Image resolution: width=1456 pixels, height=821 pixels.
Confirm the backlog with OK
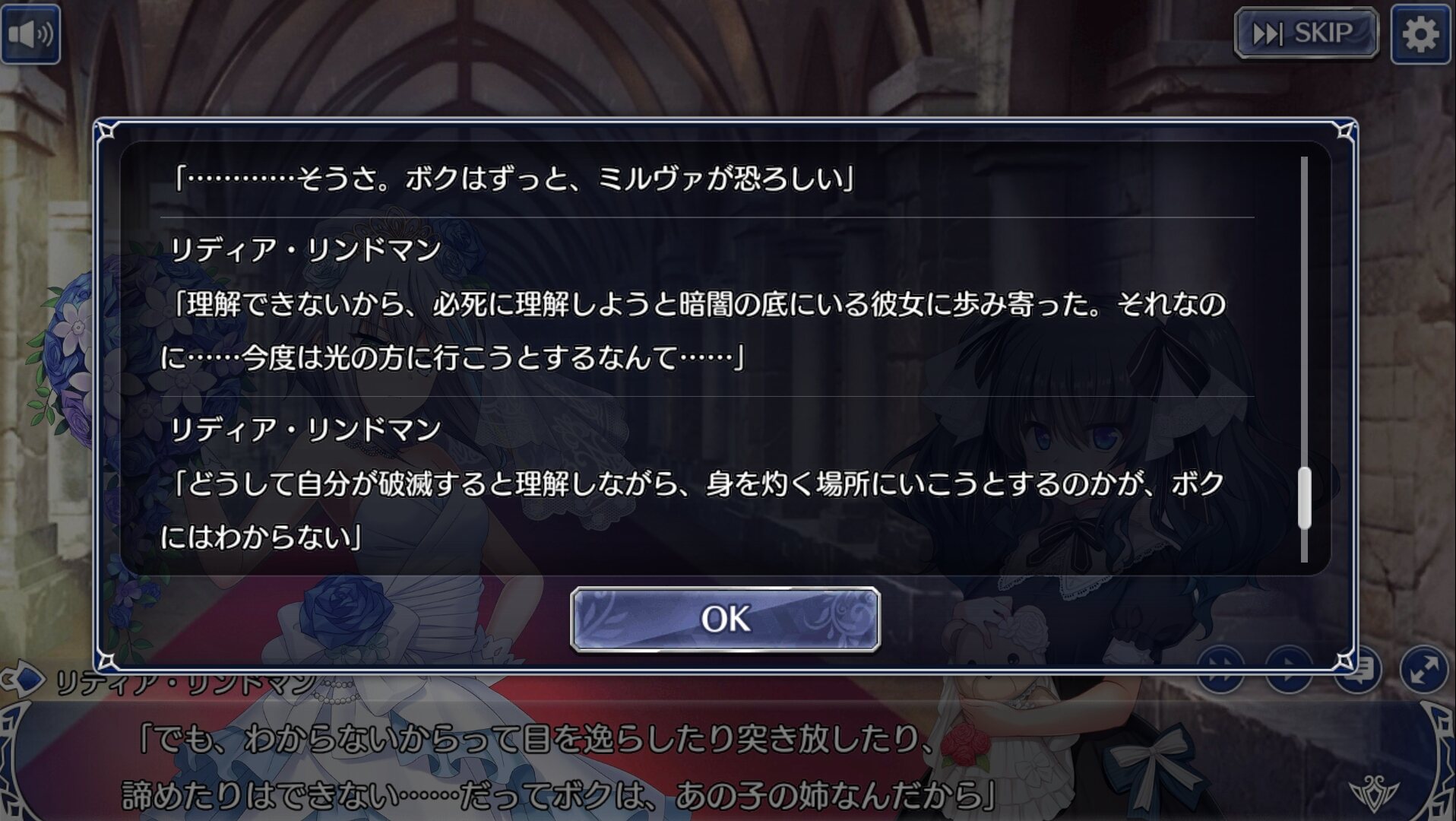point(726,620)
